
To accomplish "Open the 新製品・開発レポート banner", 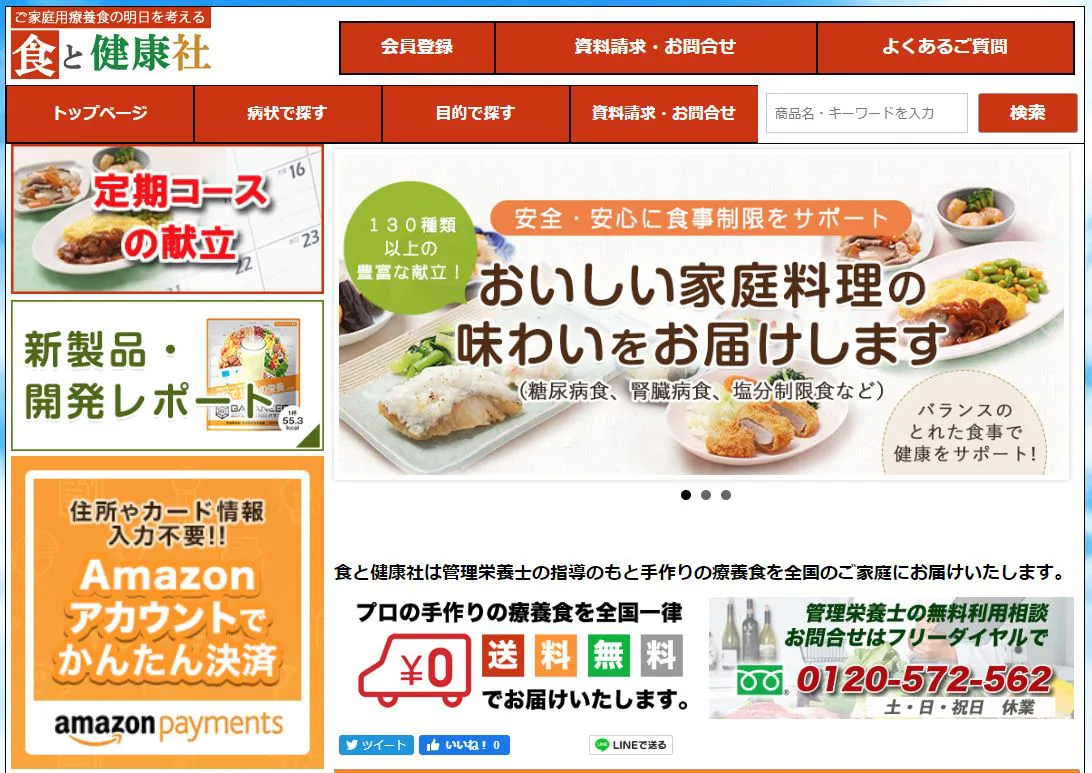I will (167, 375).
